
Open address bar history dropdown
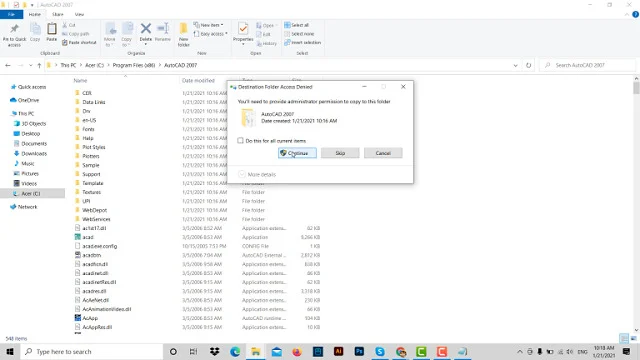(516, 65)
